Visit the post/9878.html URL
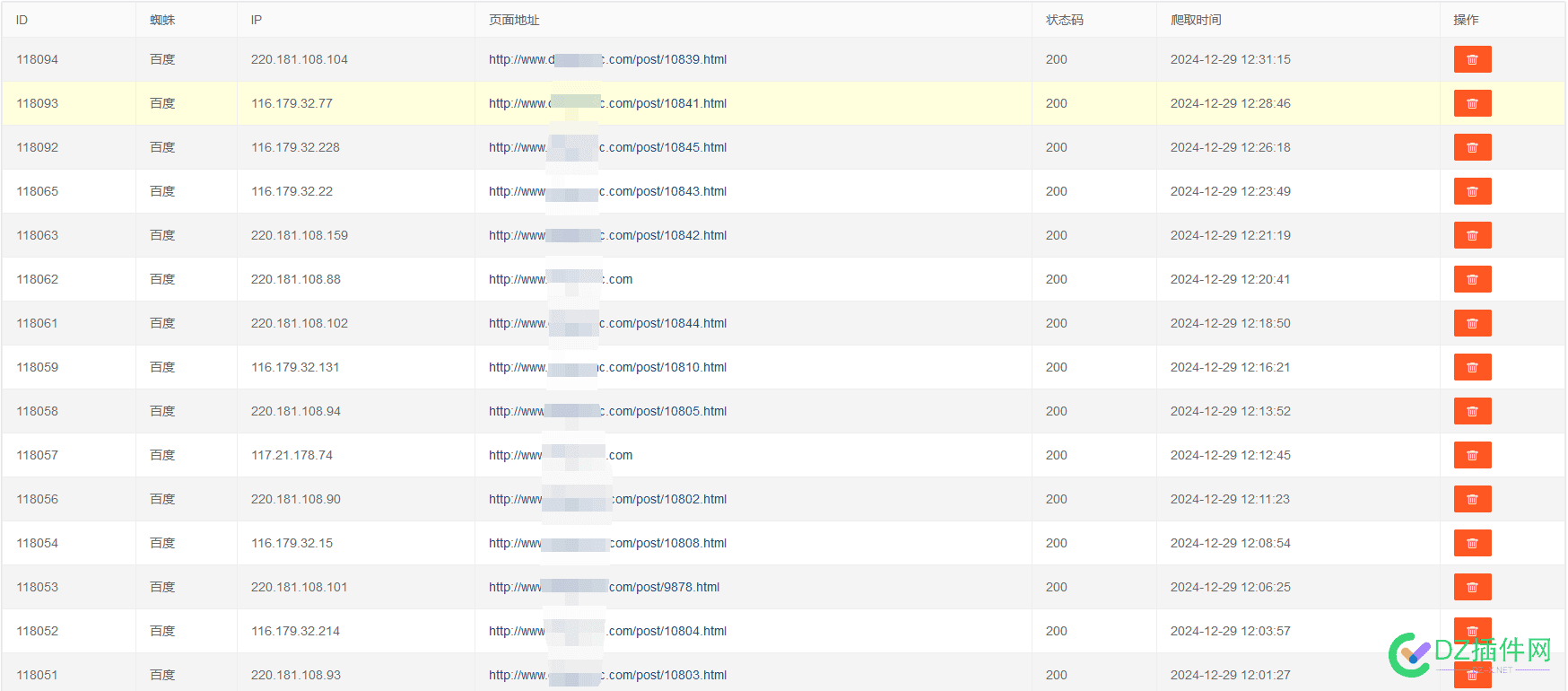 pos(604,587)
